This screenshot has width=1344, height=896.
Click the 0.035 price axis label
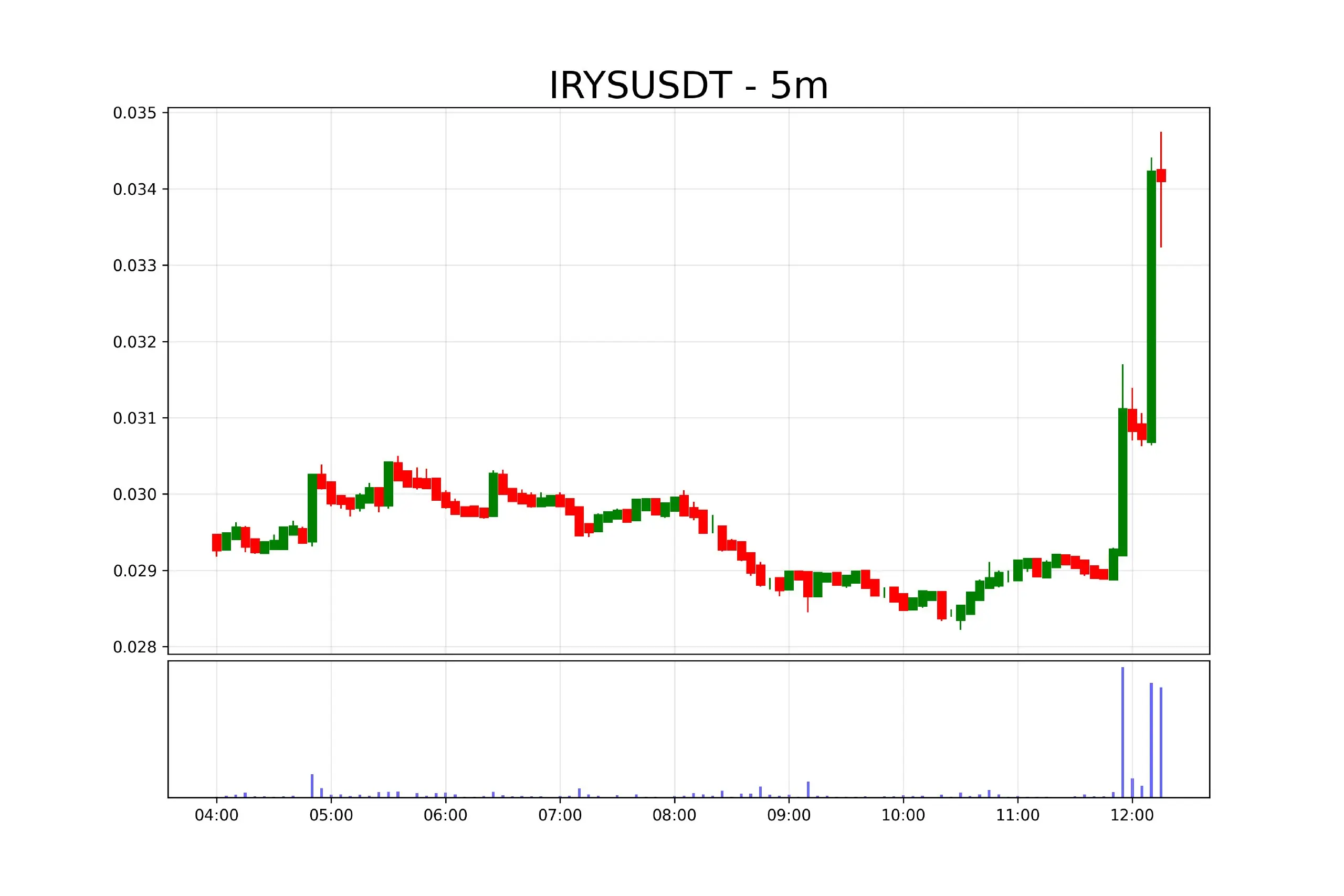click(x=134, y=113)
